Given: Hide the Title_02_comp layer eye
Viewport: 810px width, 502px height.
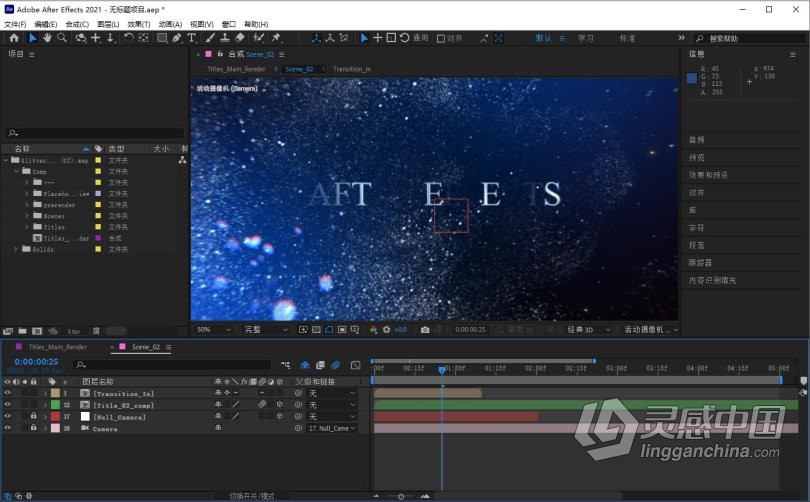Looking at the screenshot, I should pos(7,405).
